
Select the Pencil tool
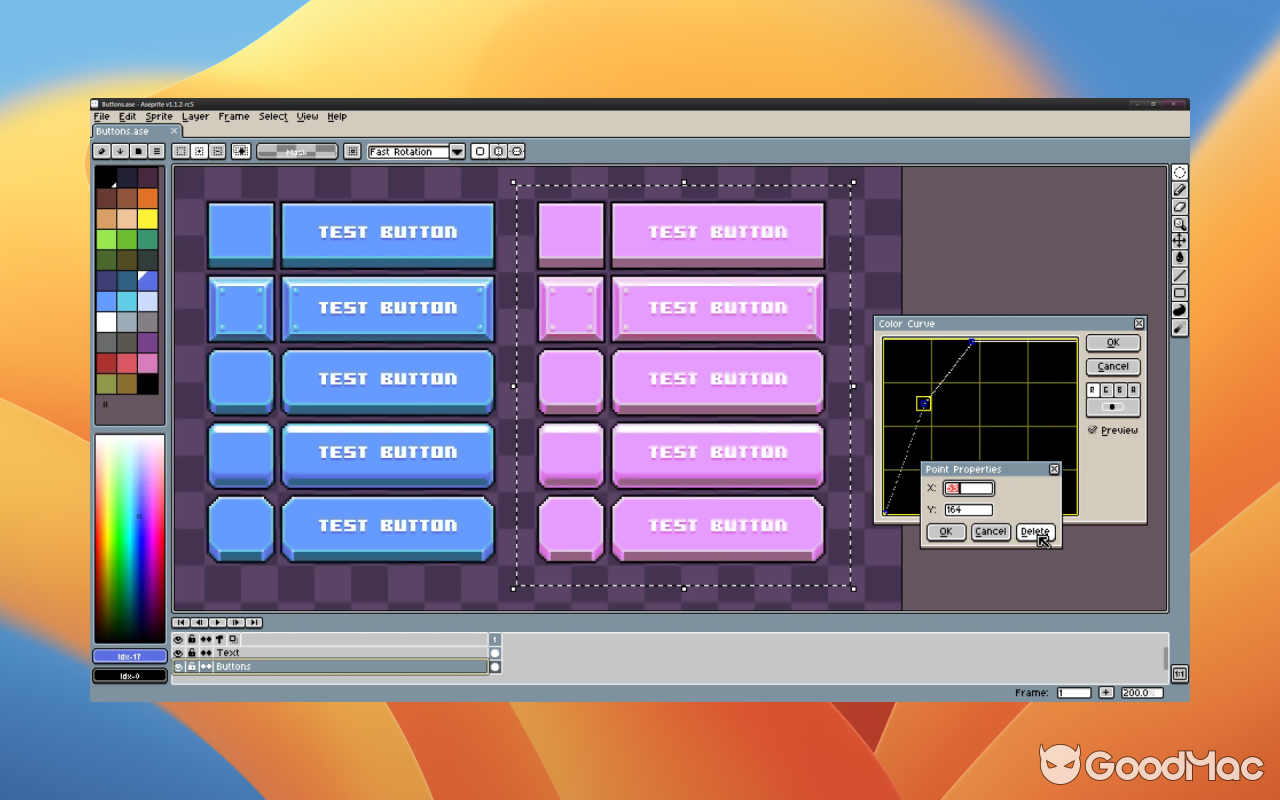[x=1180, y=190]
